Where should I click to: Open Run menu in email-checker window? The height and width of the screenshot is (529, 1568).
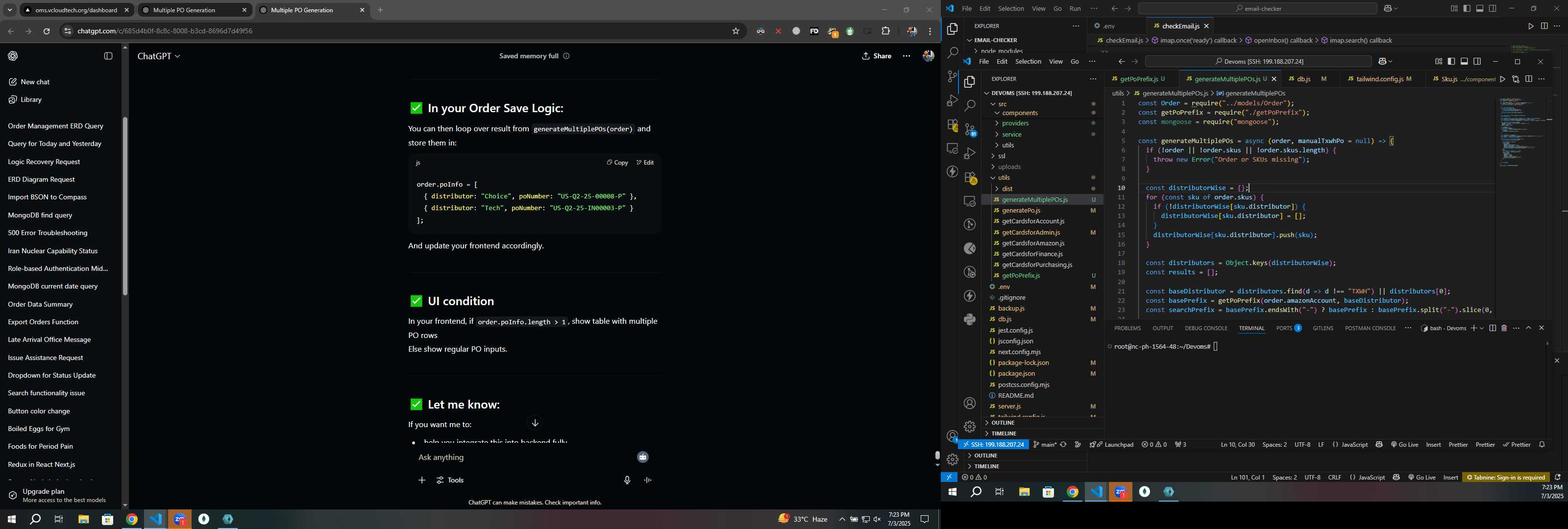pyautogui.click(x=1076, y=8)
